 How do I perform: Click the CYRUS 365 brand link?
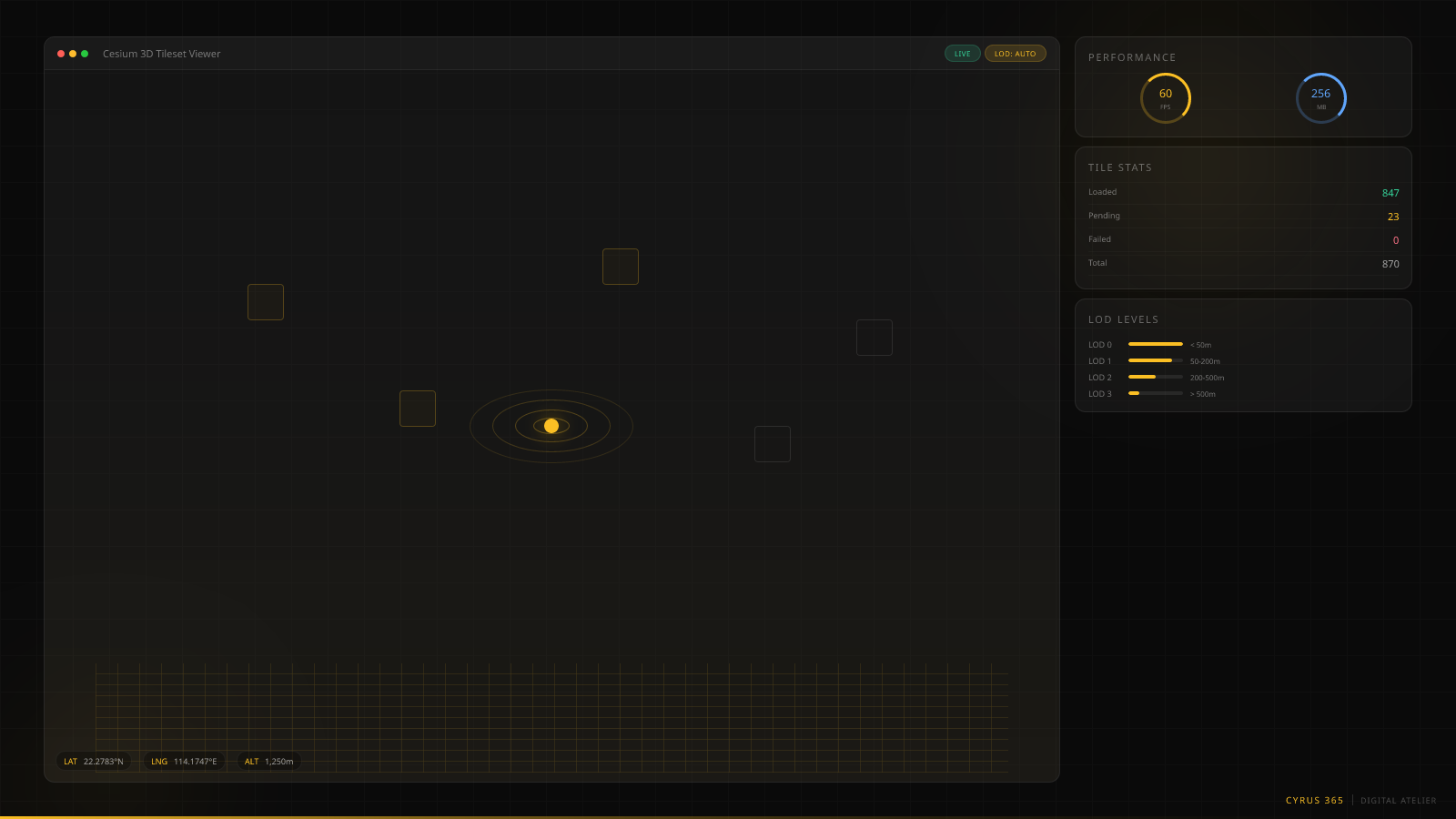(1314, 801)
